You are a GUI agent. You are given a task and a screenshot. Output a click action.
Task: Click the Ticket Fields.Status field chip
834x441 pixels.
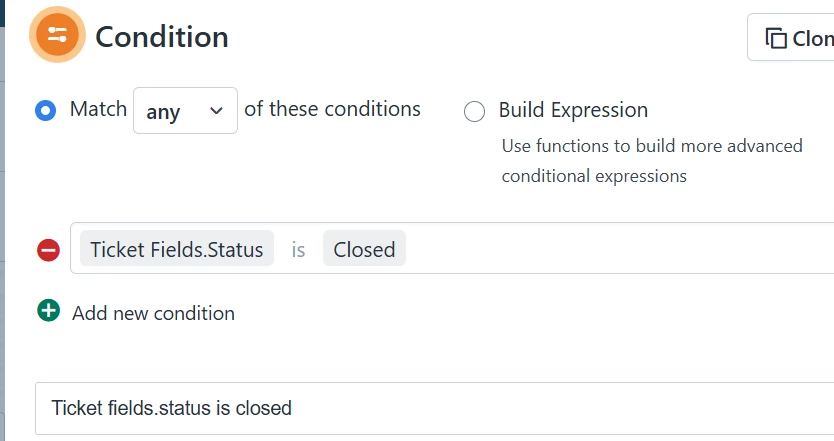click(x=176, y=249)
